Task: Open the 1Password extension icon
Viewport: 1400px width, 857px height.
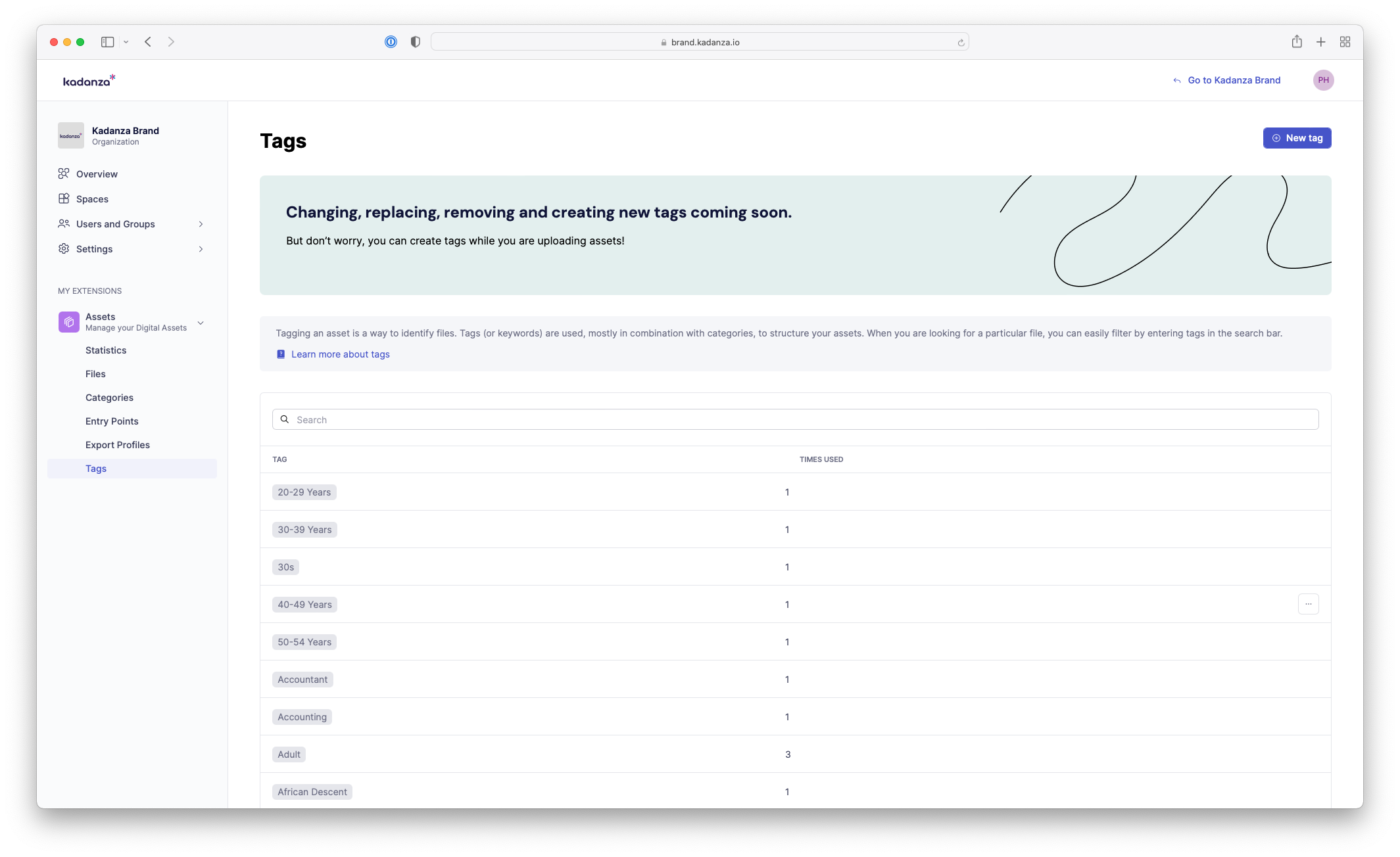Action: (391, 42)
